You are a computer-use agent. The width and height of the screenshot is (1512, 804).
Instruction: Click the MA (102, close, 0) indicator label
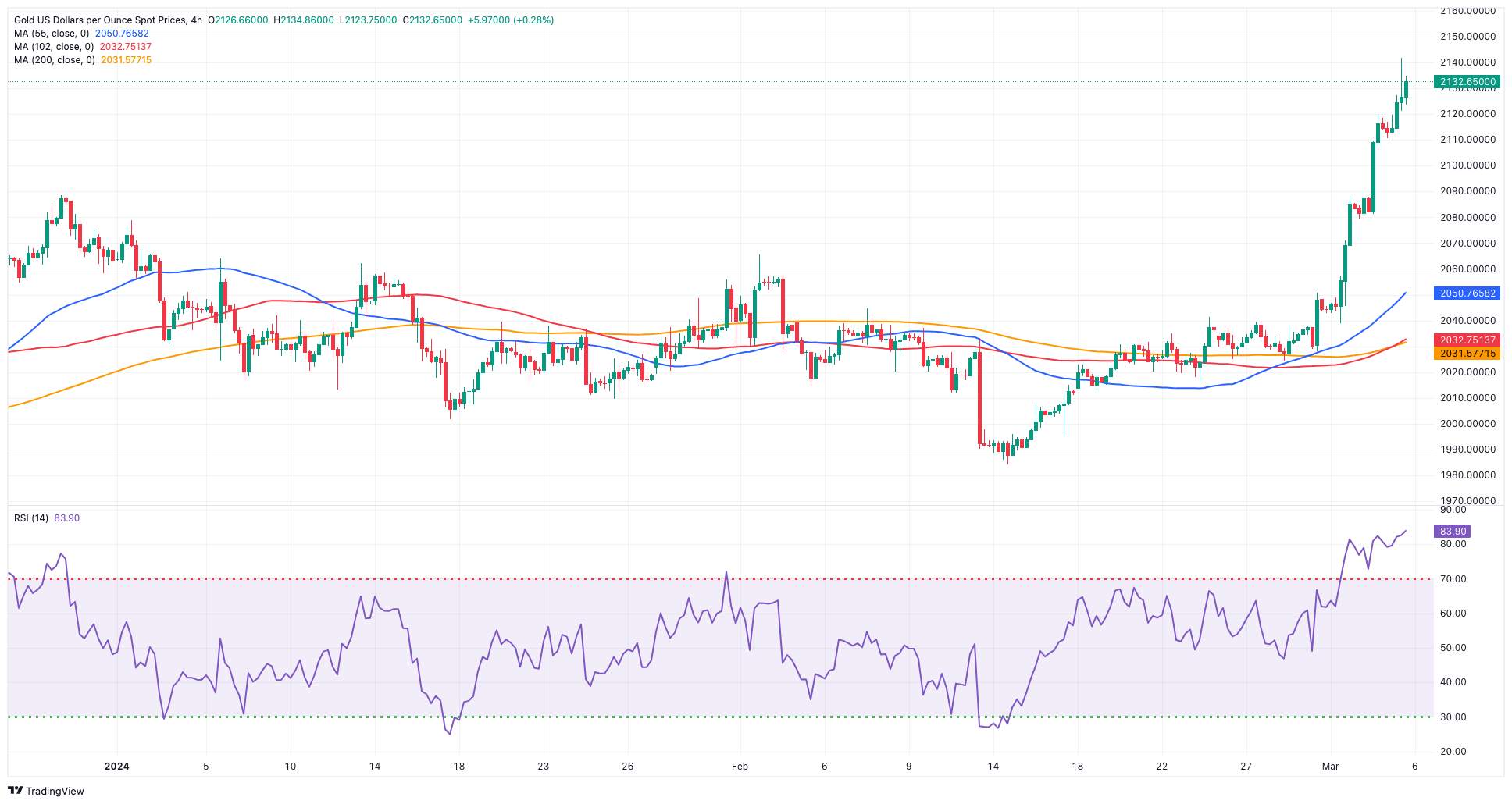(54, 47)
